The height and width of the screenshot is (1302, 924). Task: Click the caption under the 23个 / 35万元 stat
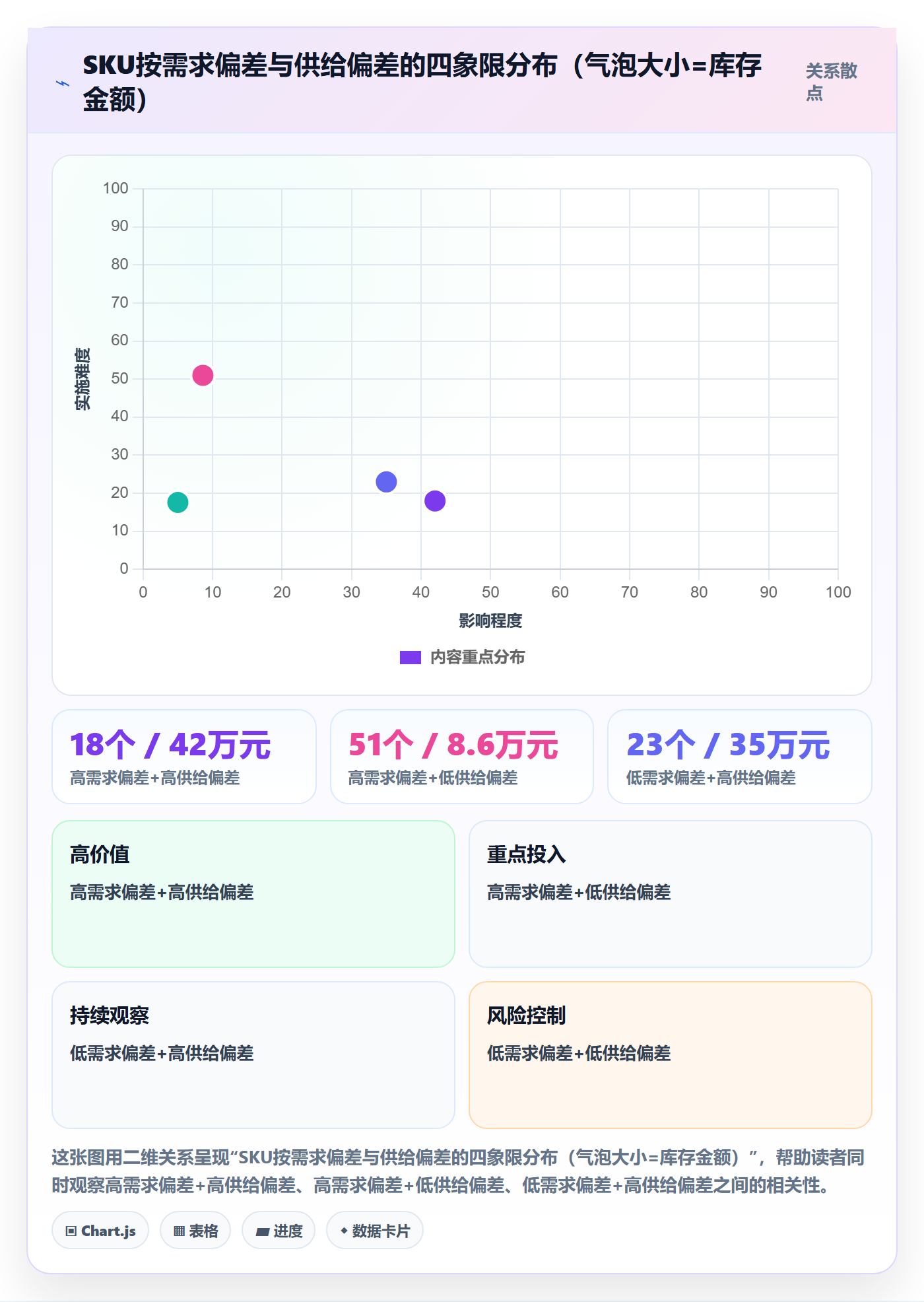pyautogui.click(x=711, y=778)
